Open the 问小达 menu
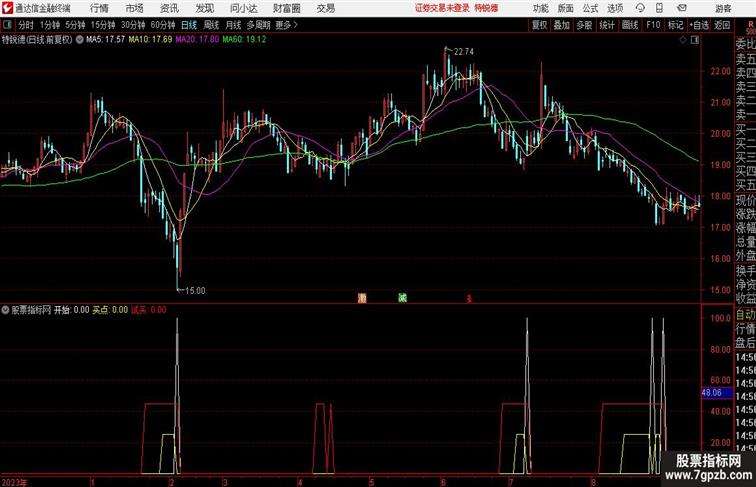The width and height of the screenshot is (756, 487). (x=243, y=8)
